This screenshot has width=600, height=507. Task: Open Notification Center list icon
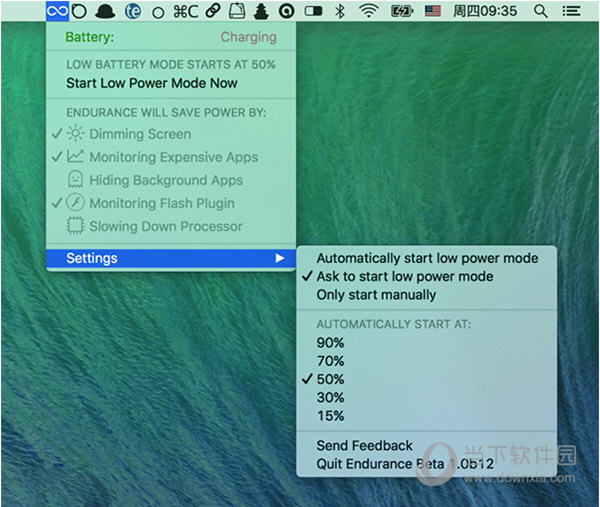(x=571, y=11)
